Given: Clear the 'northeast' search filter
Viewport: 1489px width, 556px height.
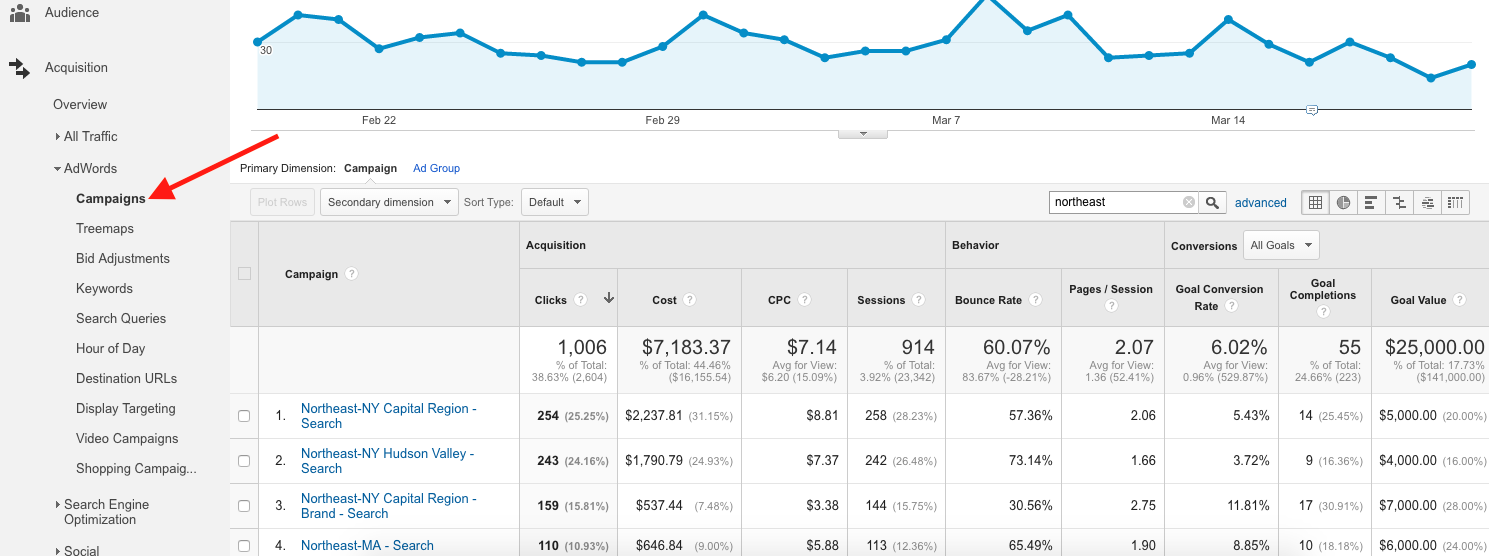Looking at the screenshot, I should [x=1188, y=202].
